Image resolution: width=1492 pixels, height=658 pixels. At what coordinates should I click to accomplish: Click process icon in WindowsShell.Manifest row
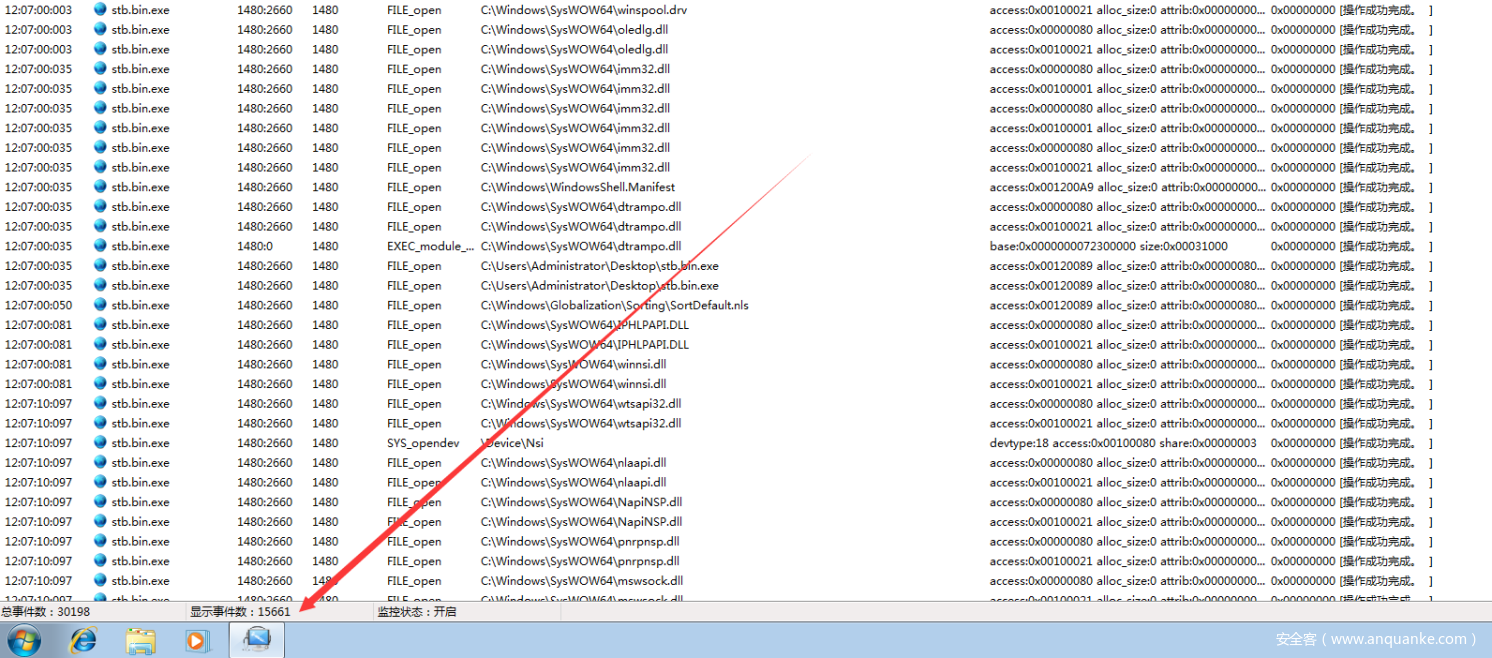(x=100, y=187)
